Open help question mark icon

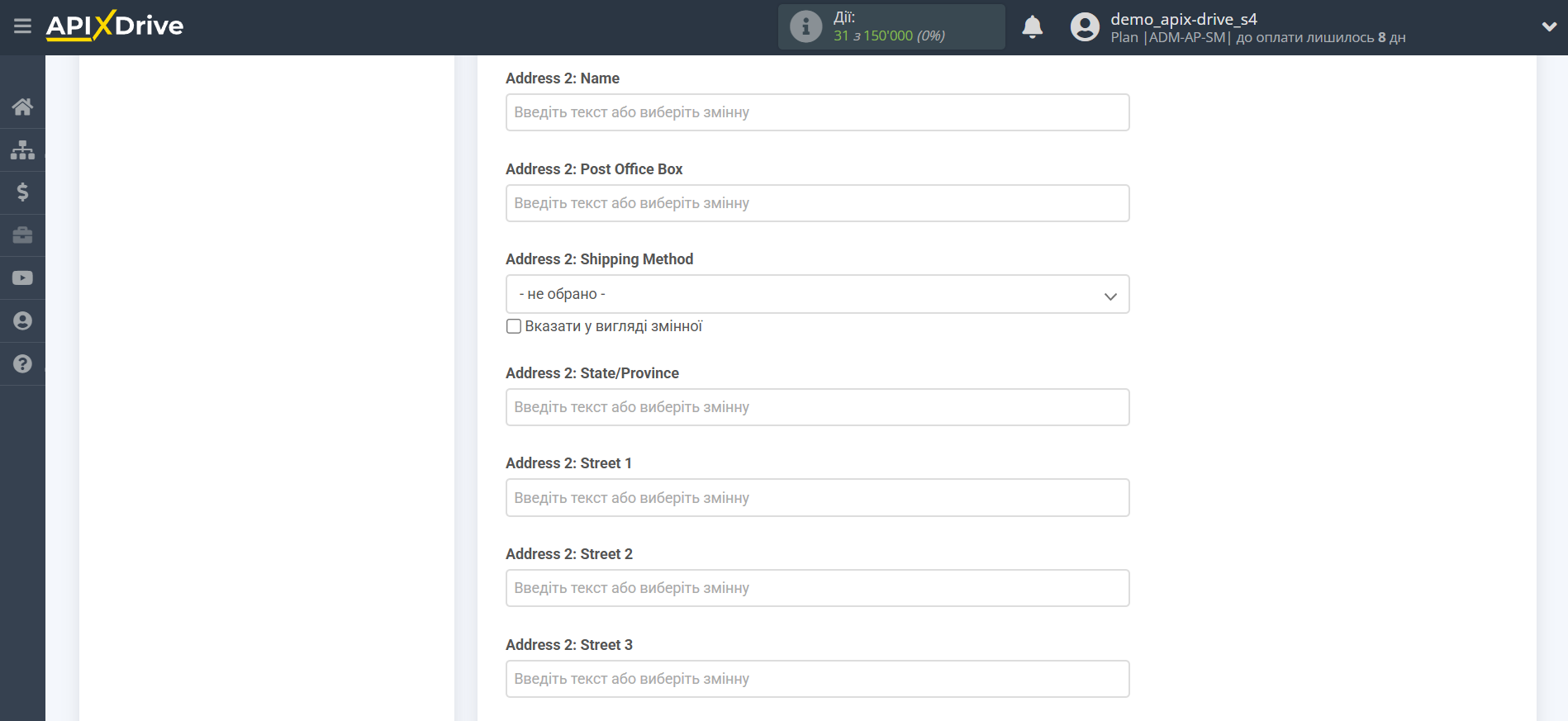tap(22, 364)
